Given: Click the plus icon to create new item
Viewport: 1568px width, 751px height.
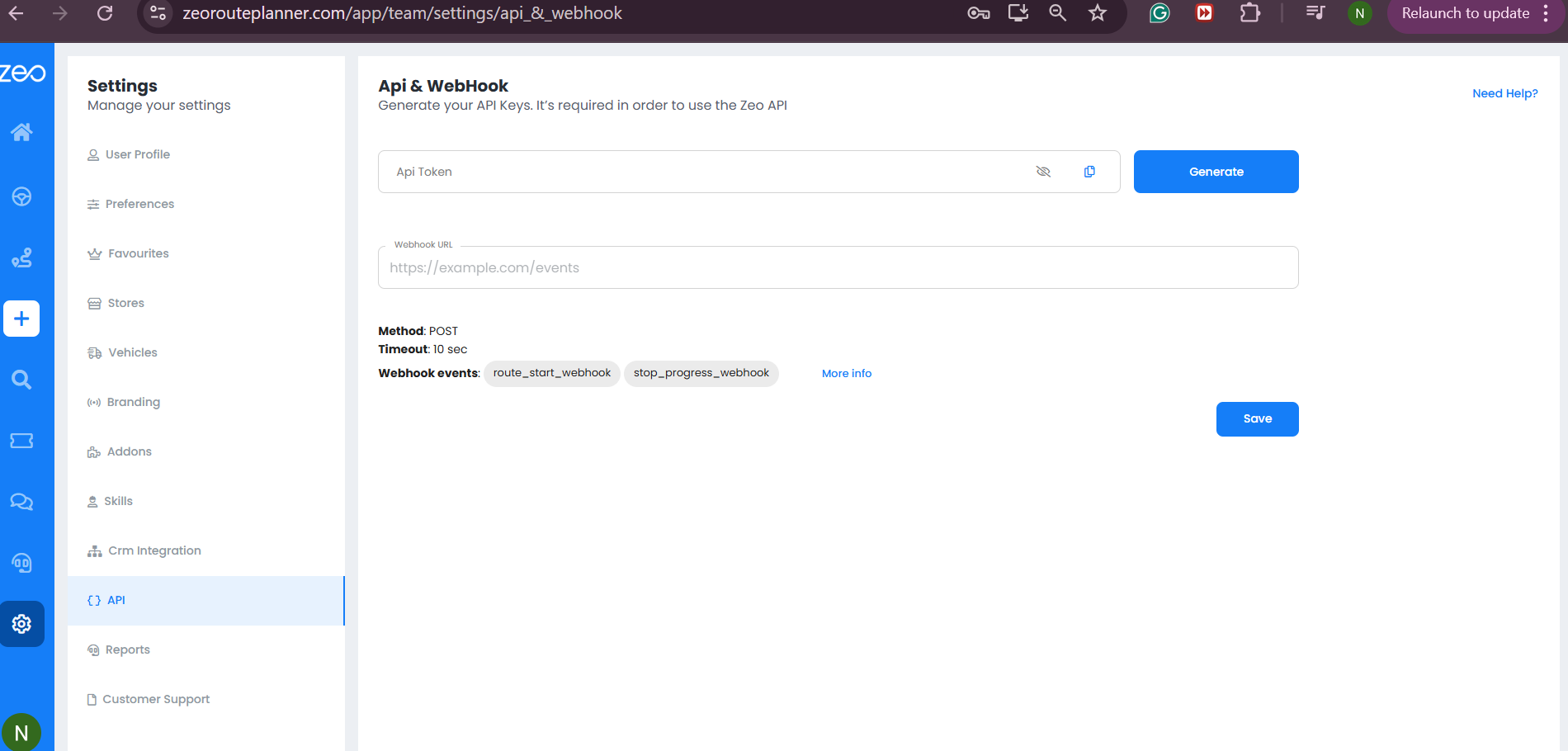Looking at the screenshot, I should (x=21, y=319).
